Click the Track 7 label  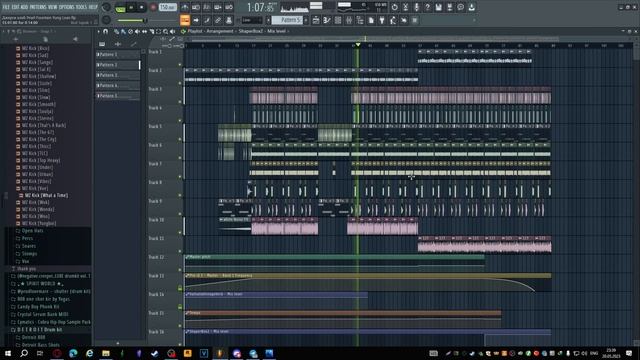(155, 164)
